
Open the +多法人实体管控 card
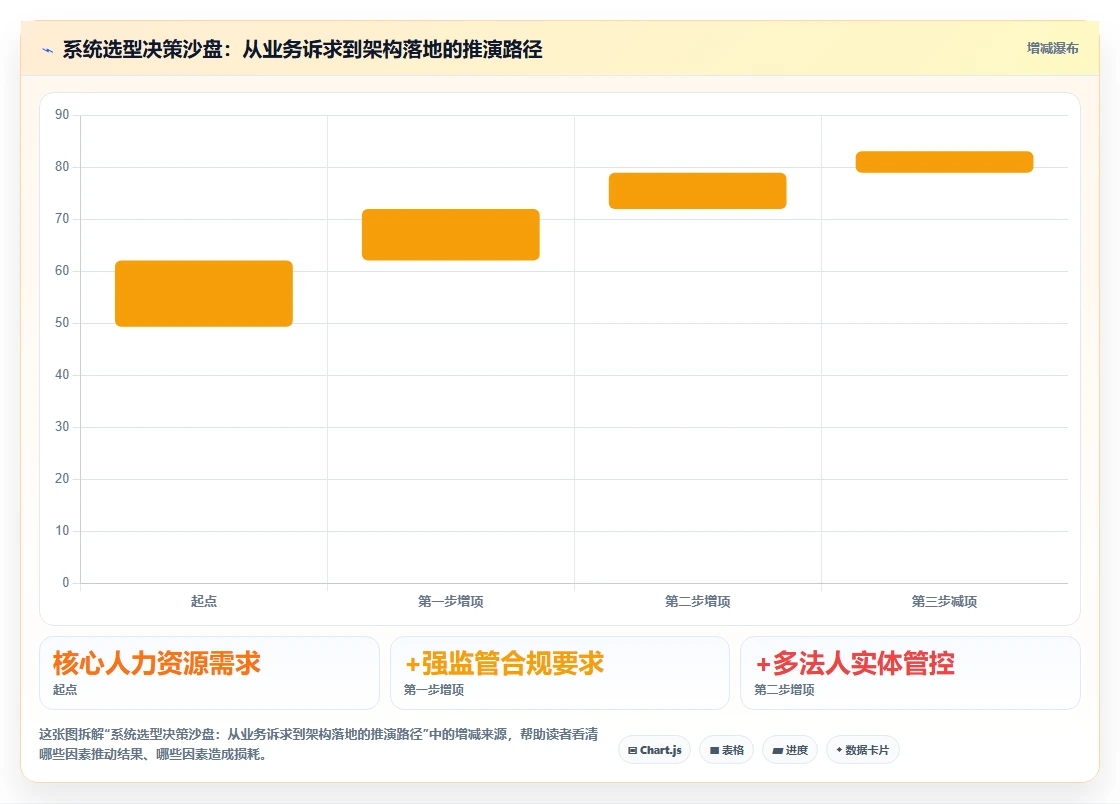[910, 673]
